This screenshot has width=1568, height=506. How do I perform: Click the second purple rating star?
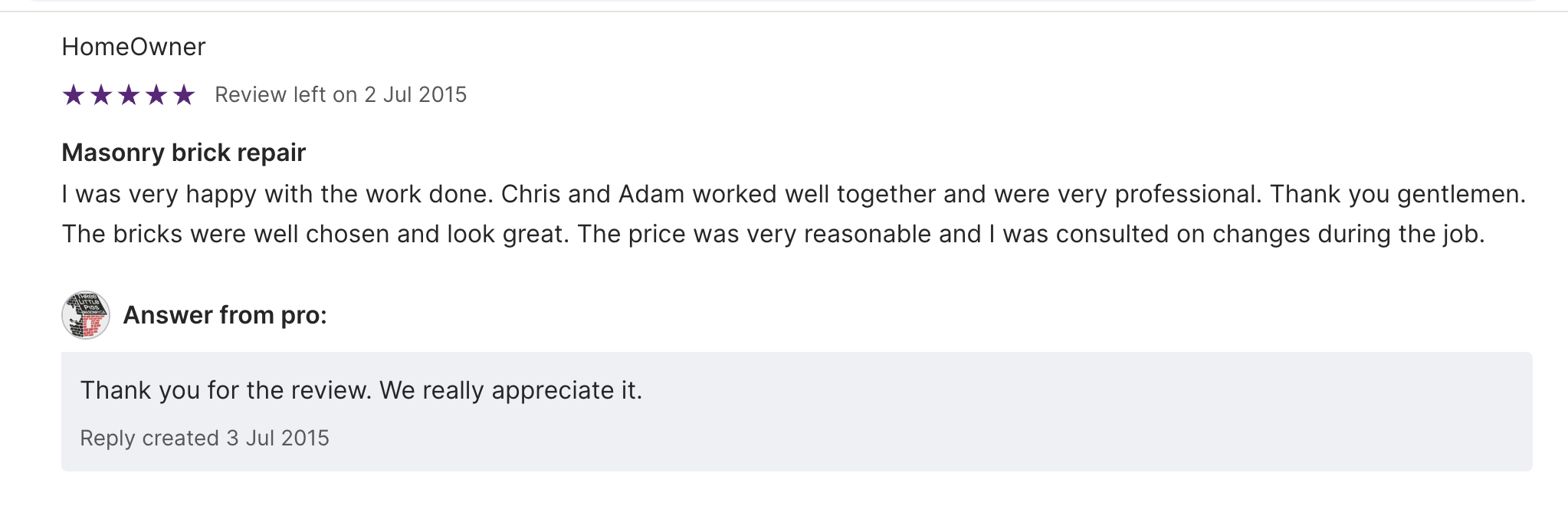[x=101, y=95]
